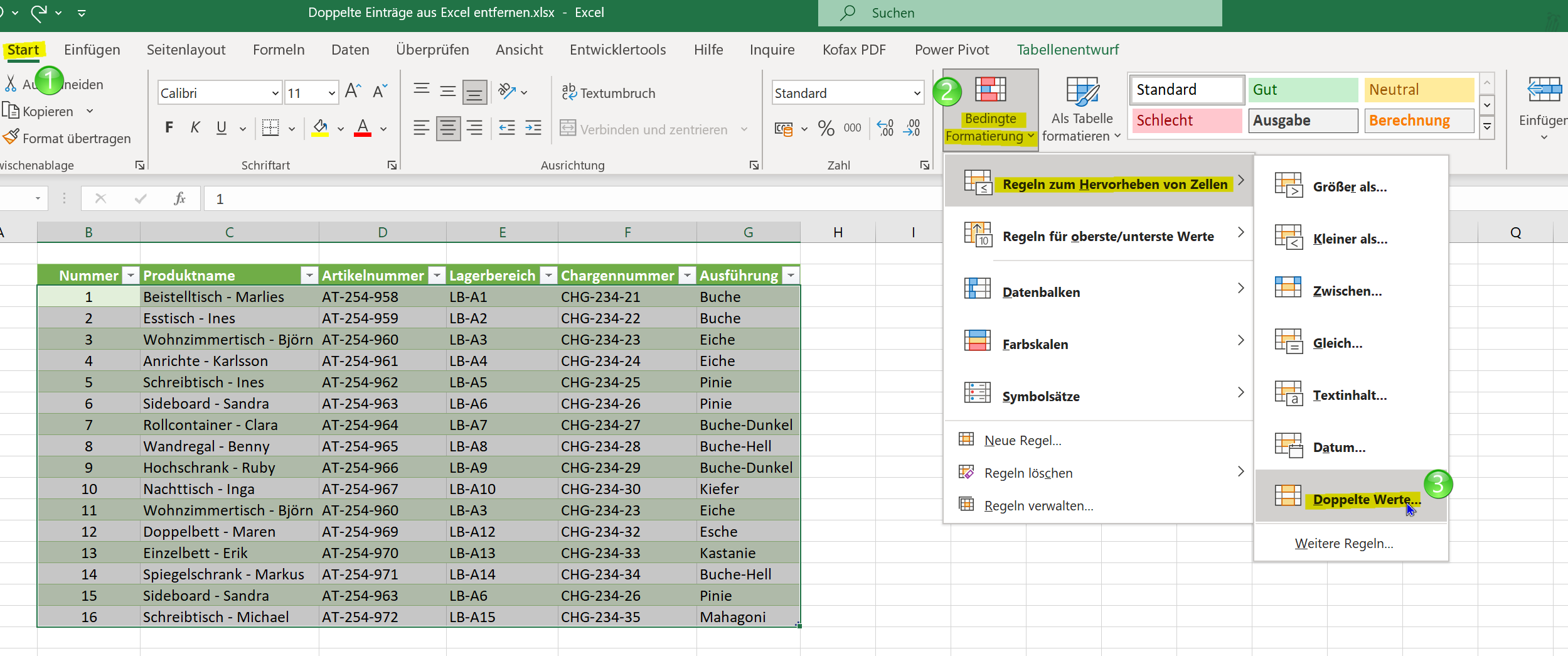
Task: Align text to bottom of cell
Action: [x=475, y=92]
